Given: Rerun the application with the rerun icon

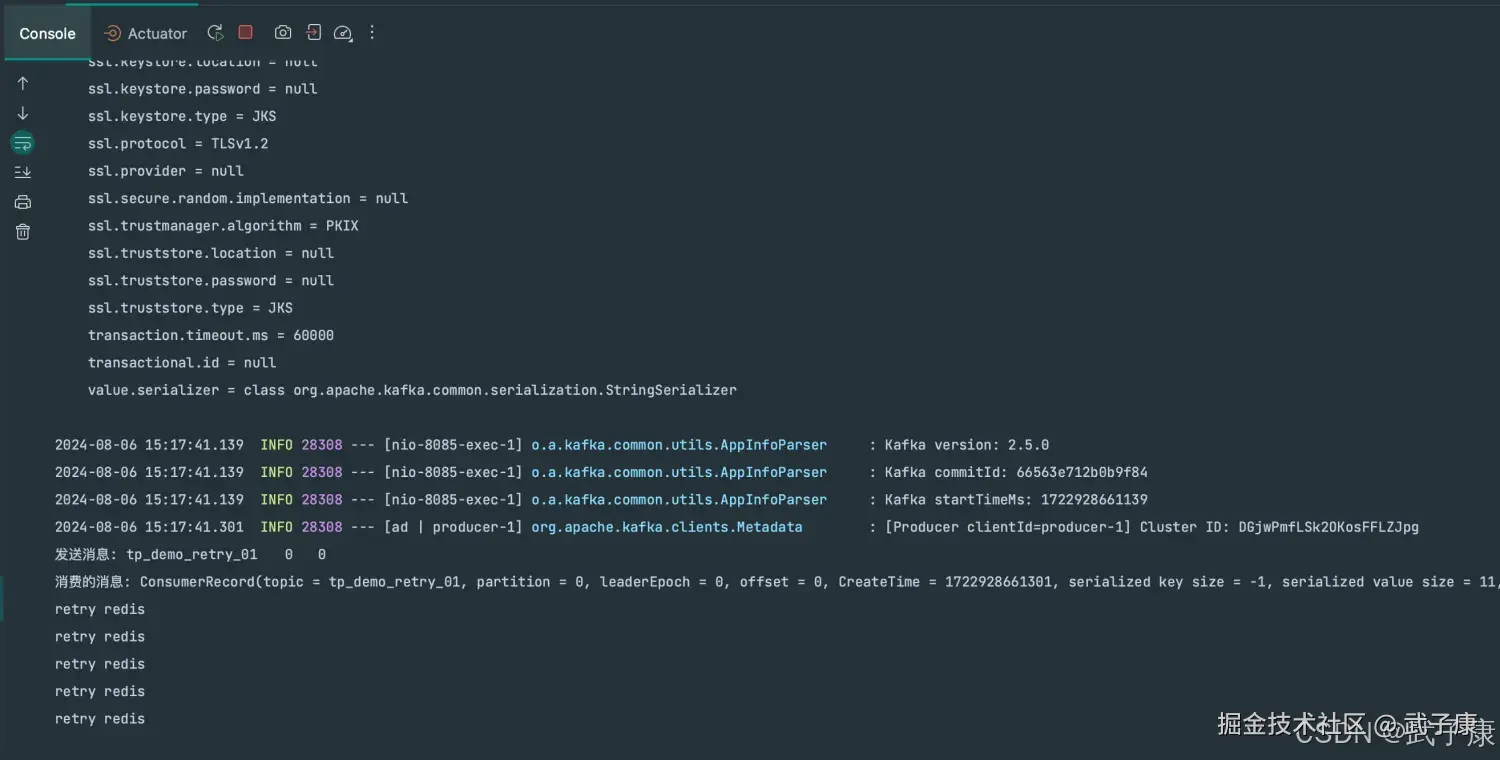Looking at the screenshot, I should click(215, 33).
